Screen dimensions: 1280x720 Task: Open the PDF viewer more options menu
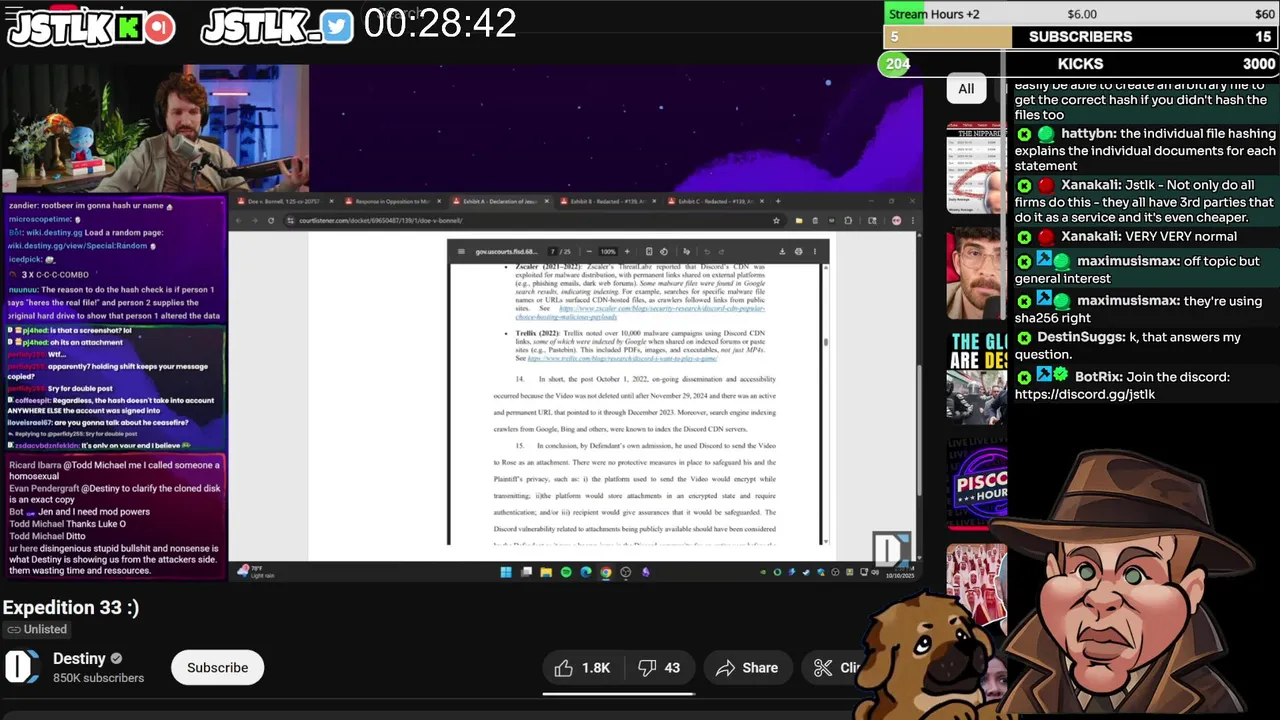pos(814,251)
